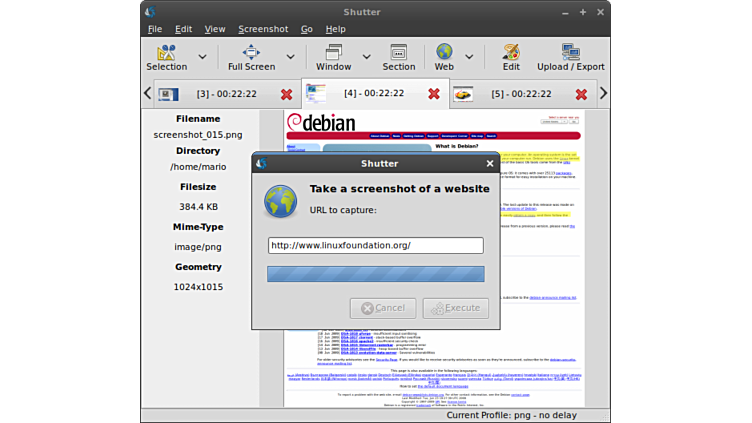
Task: Click the Full Screen capture icon
Action: click(x=251, y=52)
